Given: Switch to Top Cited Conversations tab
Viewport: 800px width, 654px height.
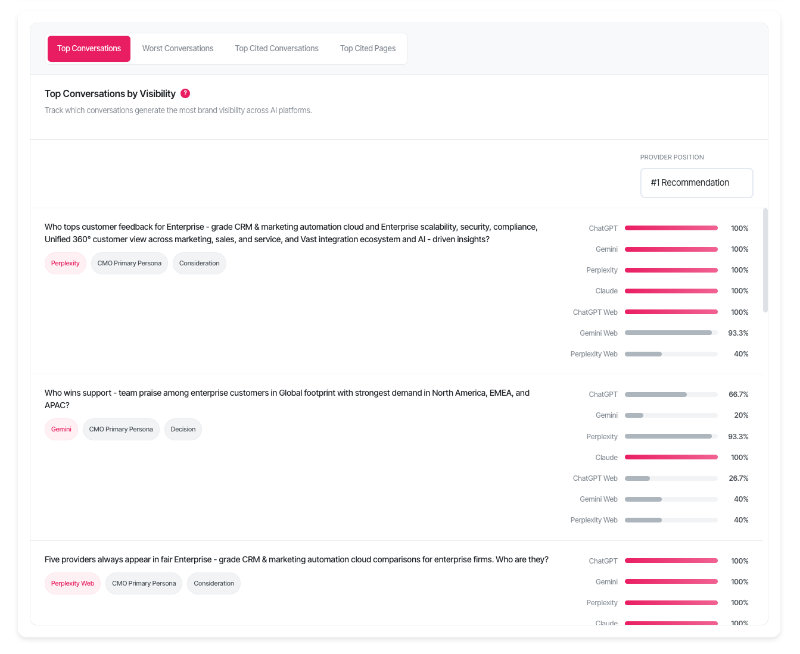Looking at the screenshot, I should [x=277, y=48].
